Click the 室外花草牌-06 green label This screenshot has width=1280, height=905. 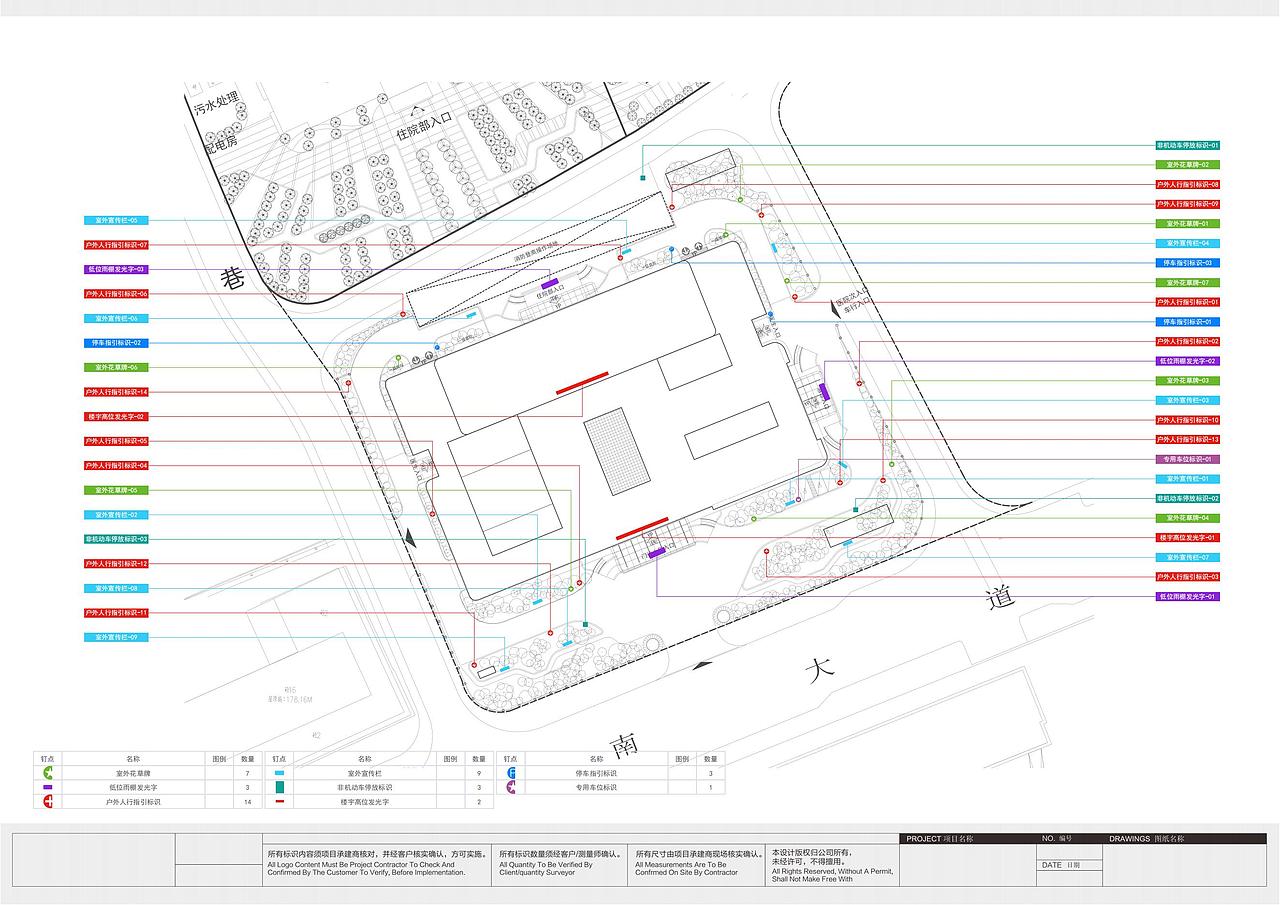(117, 367)
